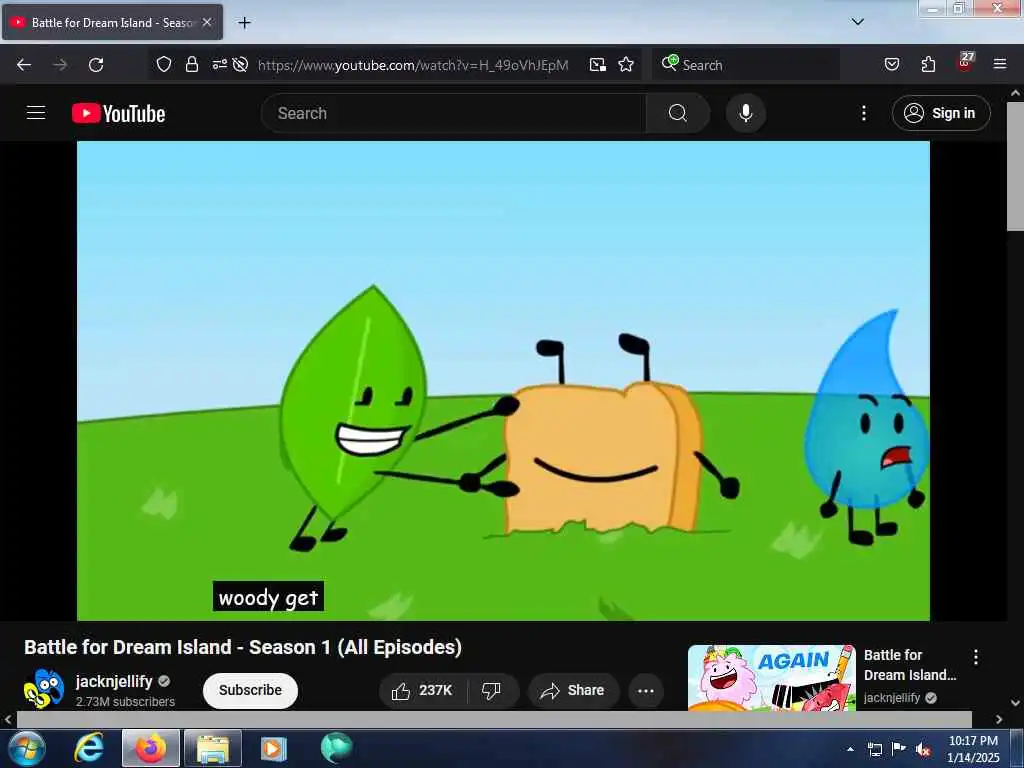1024x768 pixels.
Task: Close the Battle for Dream Island tab
Action: pyautogui.click(x=207, y=22)
